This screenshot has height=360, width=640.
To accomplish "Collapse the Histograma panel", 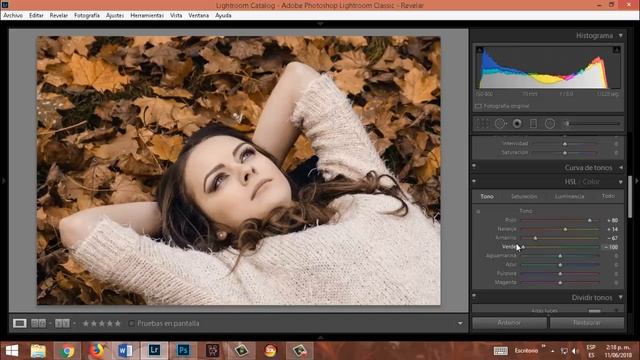I will coord(620,36).
